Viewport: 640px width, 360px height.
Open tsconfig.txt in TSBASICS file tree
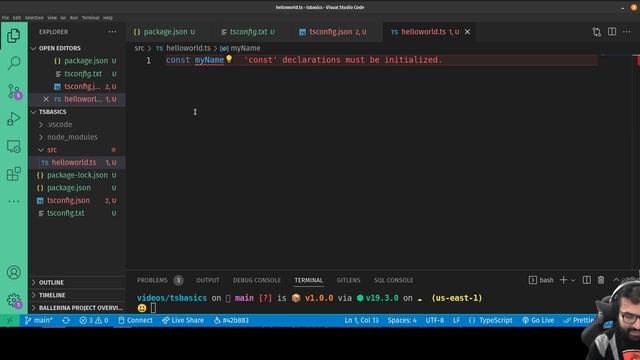[x=77, y=213]
